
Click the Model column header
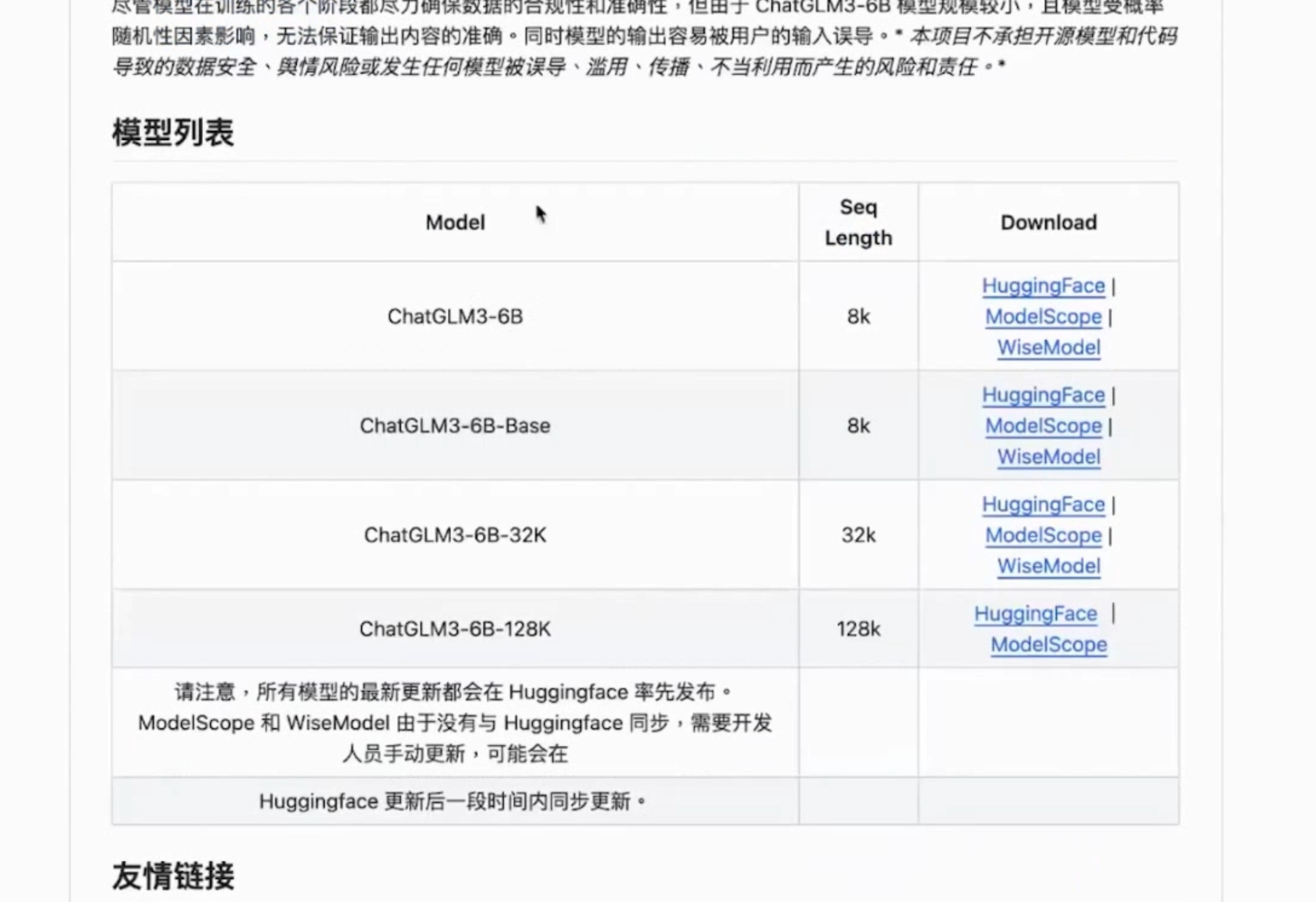(x=454, y=222)
